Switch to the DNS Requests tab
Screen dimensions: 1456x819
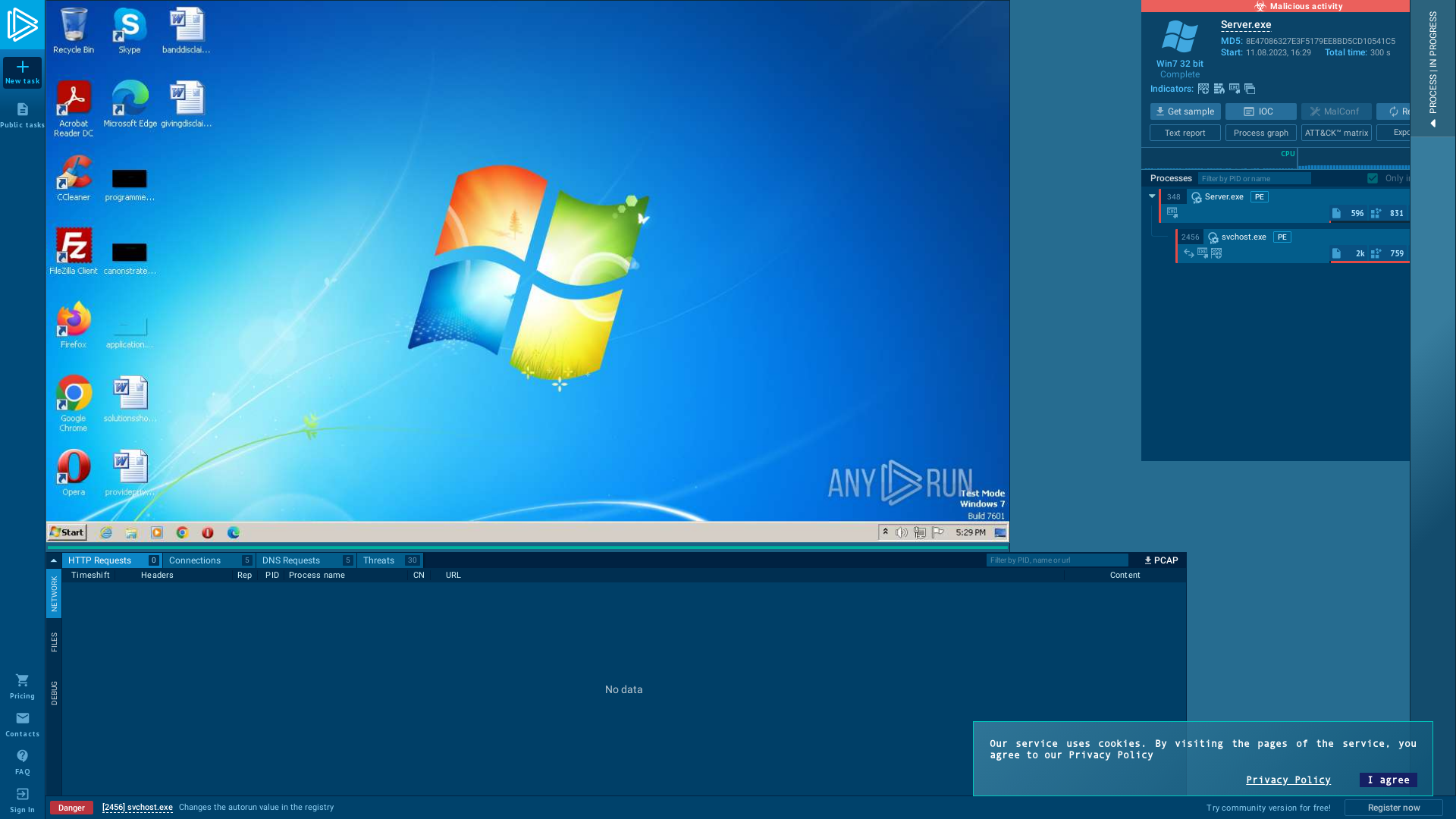click(306, 560)
